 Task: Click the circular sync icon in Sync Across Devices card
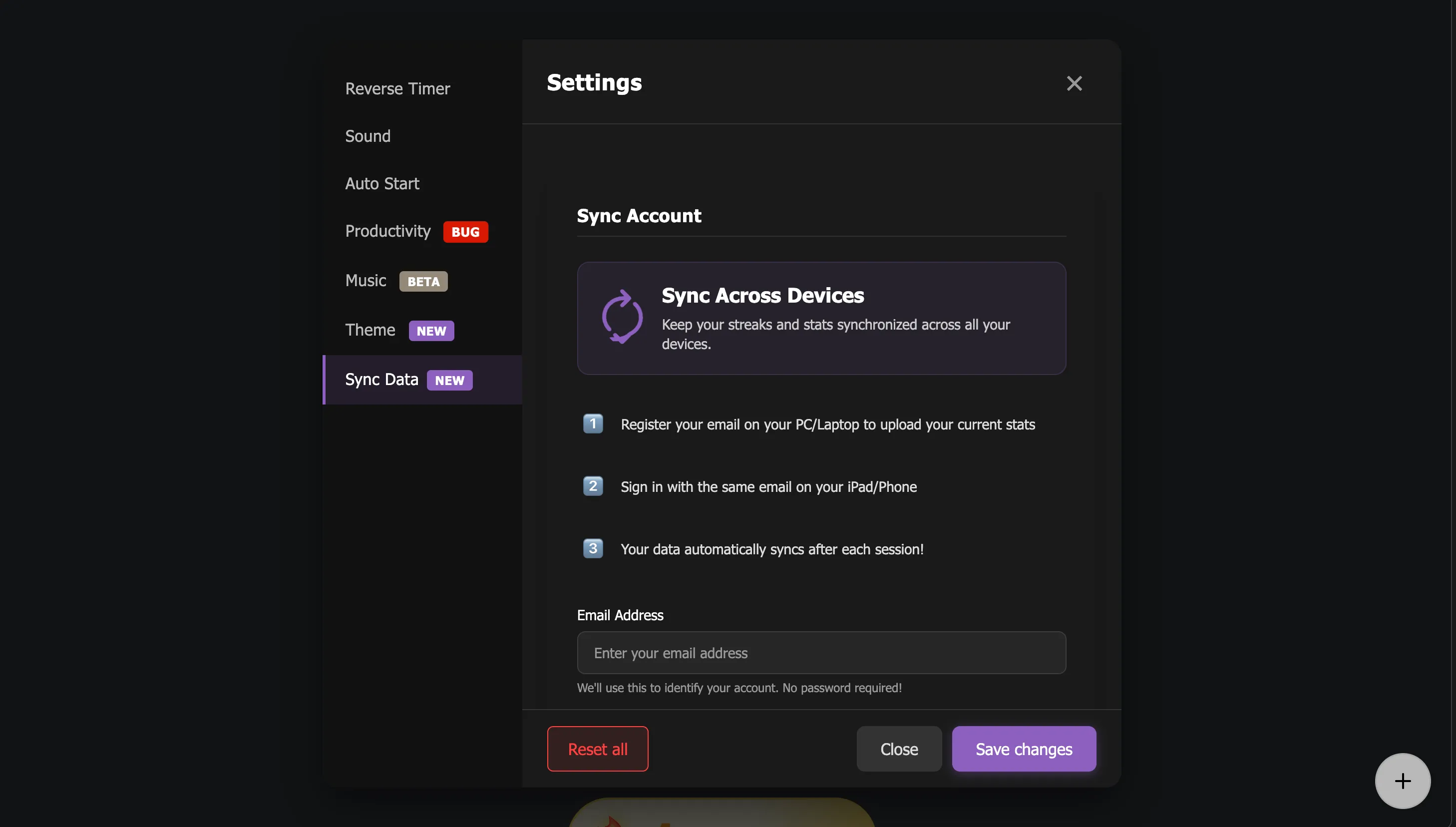[622, 317]
